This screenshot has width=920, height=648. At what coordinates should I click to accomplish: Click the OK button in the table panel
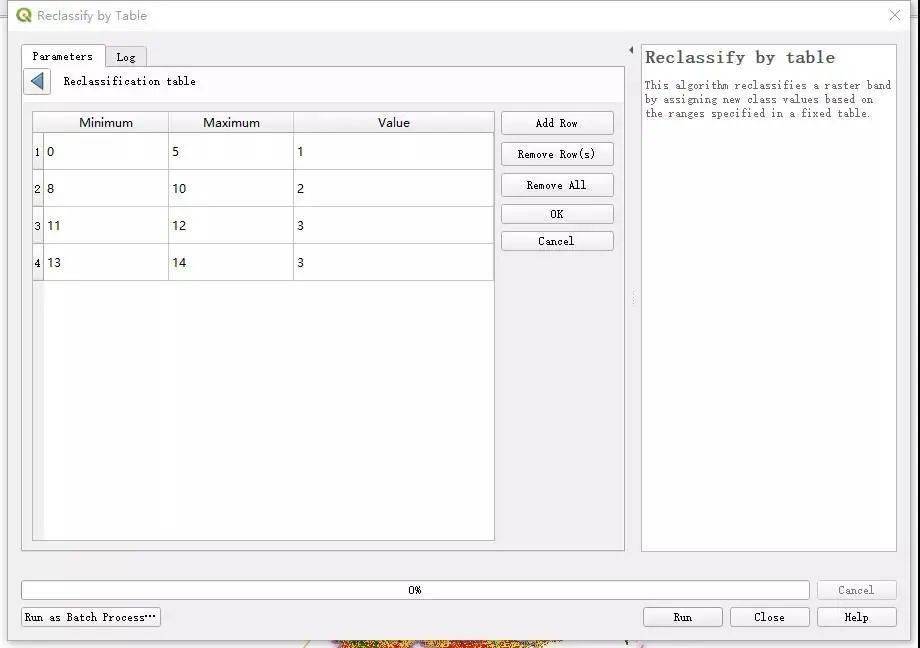(556, 213)
